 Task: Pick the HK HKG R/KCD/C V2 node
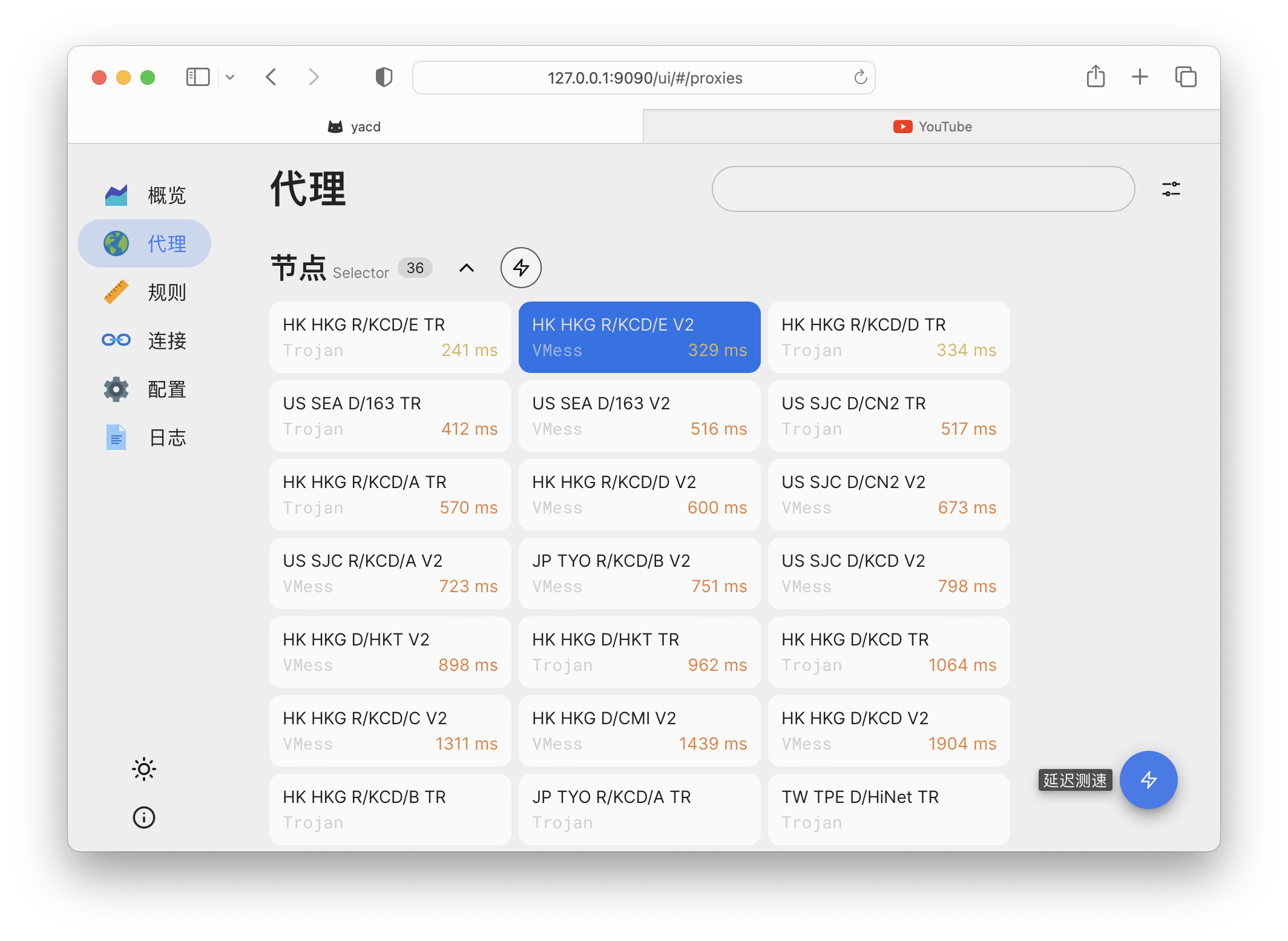pyautogui.click(x=390, y=731)
